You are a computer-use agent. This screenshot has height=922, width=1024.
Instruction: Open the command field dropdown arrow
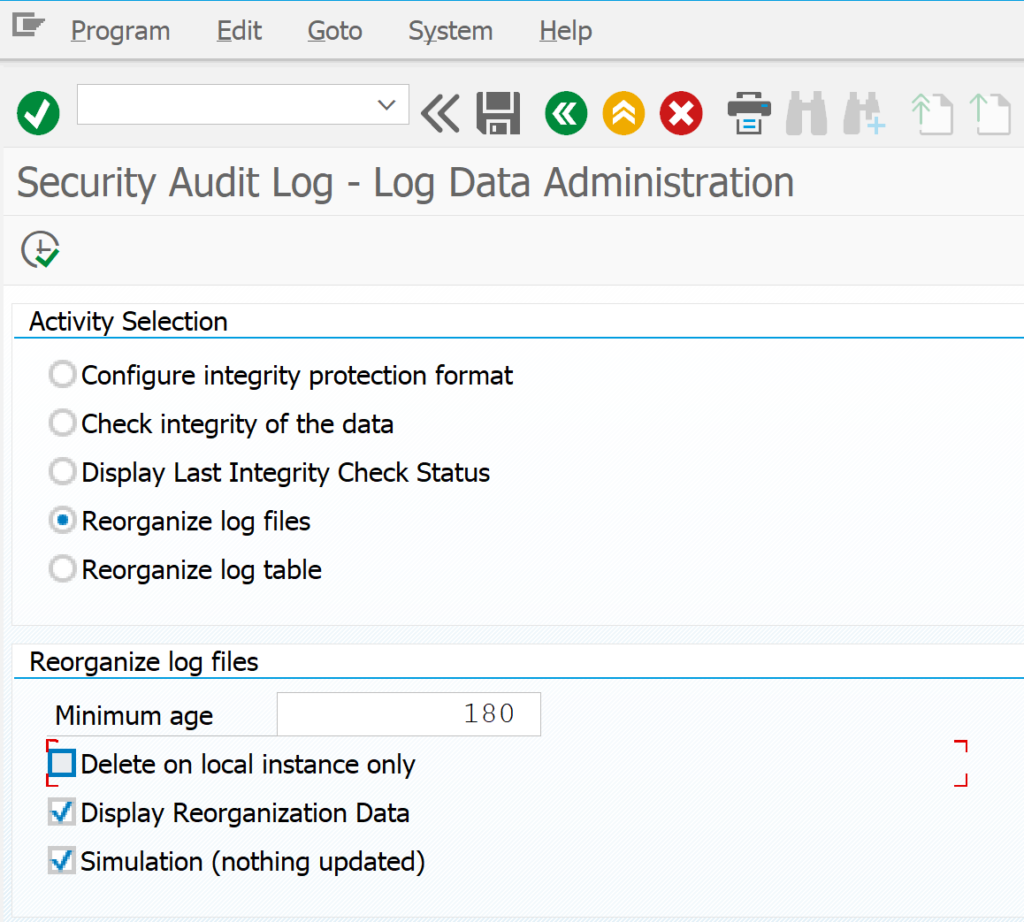tap(387, 104)
